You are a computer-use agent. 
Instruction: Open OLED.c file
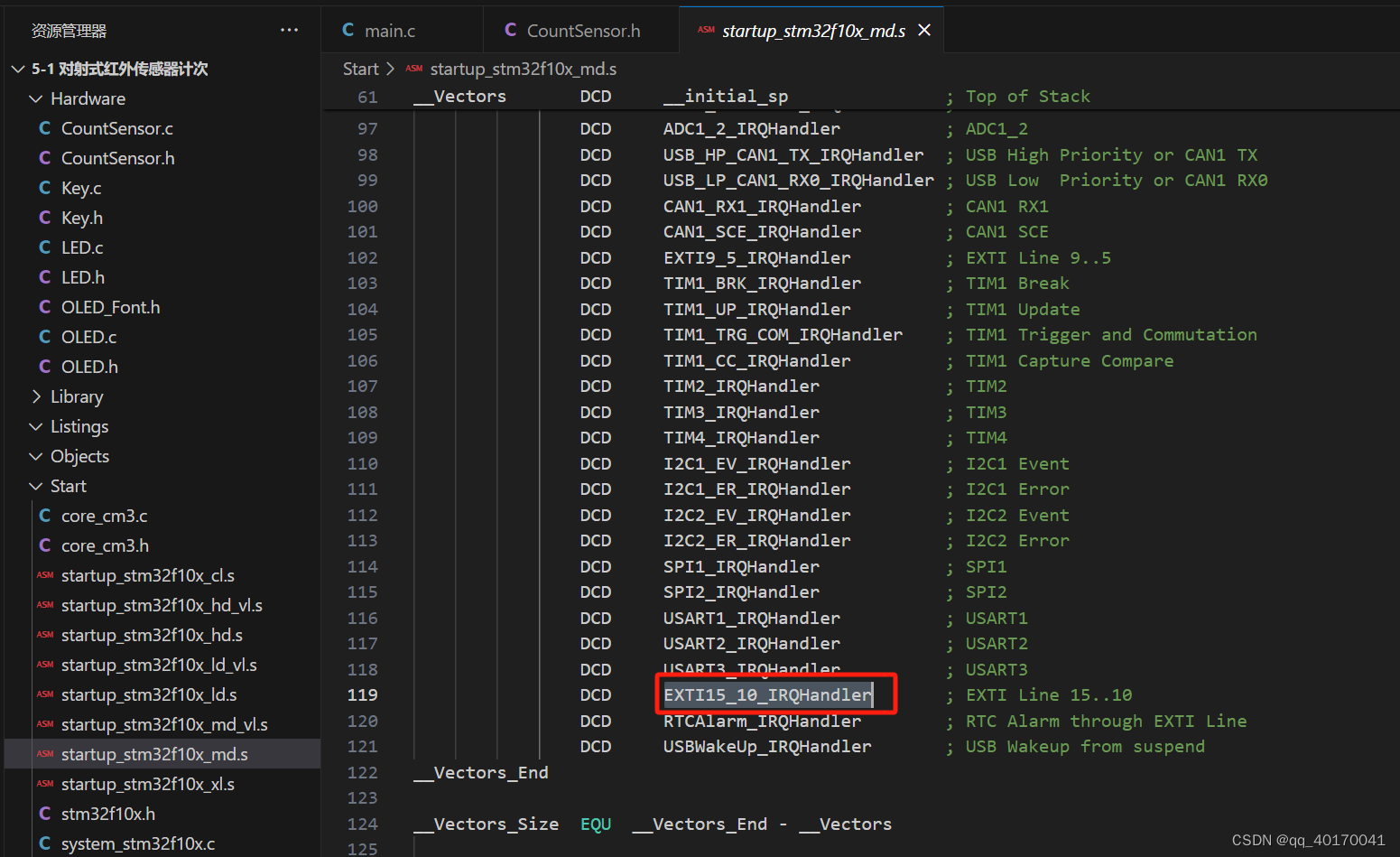[x=88, y=337]
